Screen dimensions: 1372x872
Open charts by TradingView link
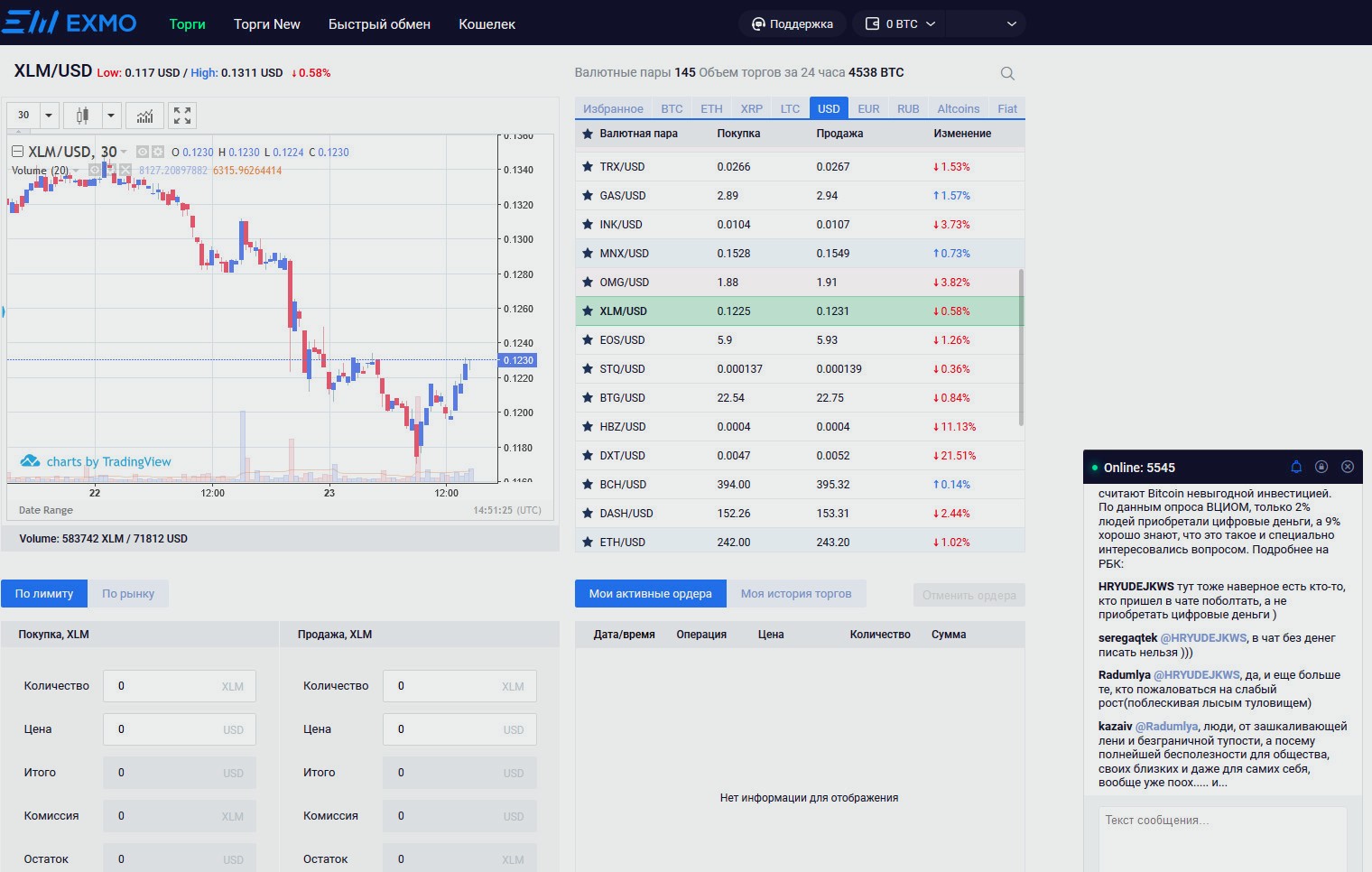click(109, 461)
